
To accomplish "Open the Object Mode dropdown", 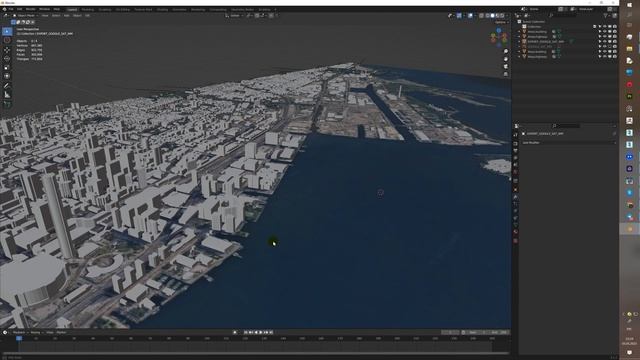I will click(x=25, y=16).
